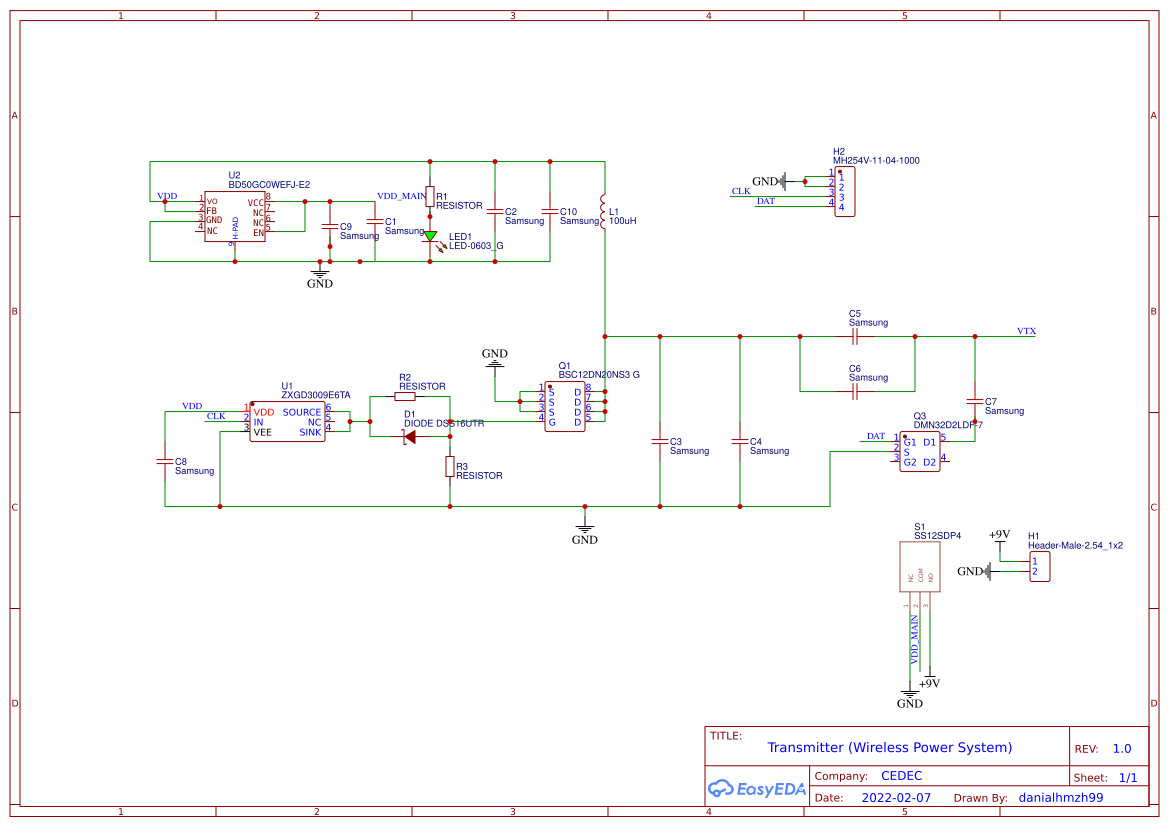
Task: Select the U1 ZXGD3009E6TA gate driver
Action: pos(288,421)
